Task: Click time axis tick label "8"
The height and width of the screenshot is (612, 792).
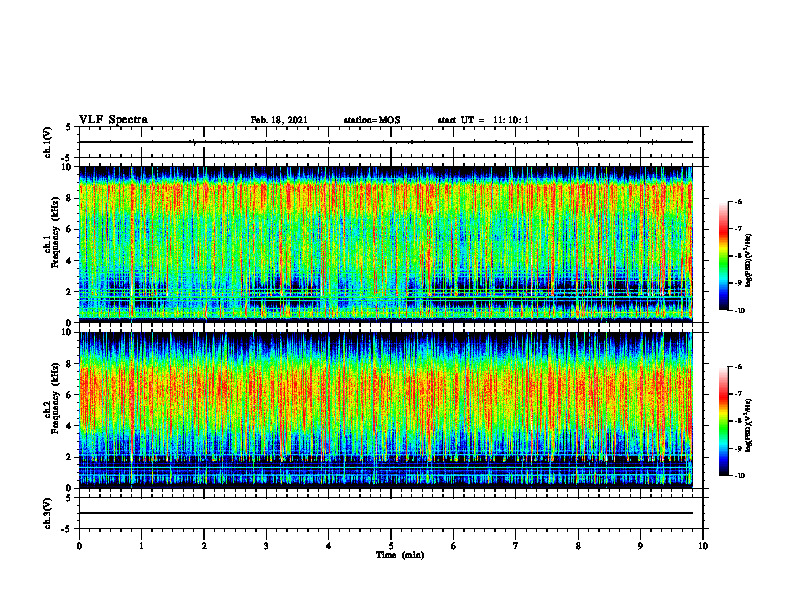Action: [578, 546]
